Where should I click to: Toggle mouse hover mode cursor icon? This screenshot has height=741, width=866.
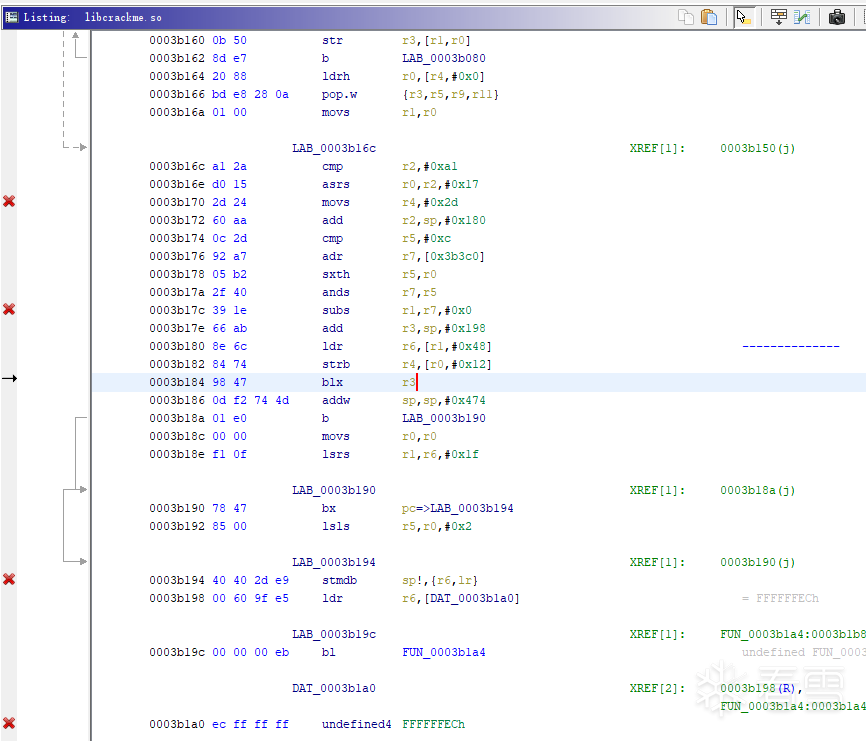743,17
